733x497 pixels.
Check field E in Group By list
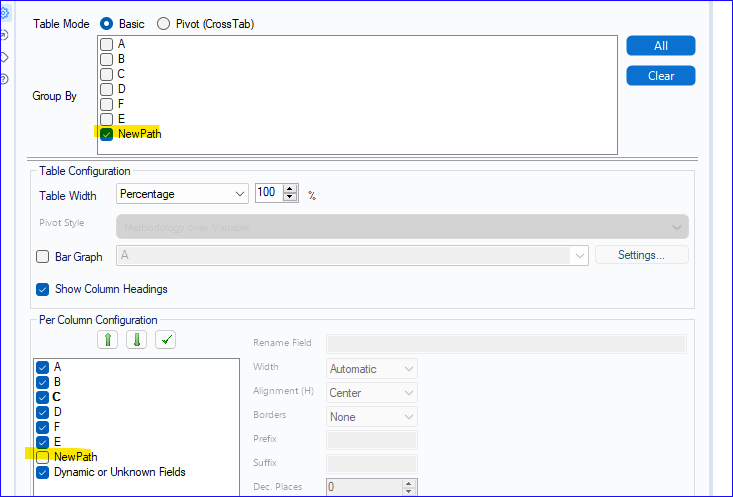point(107,119)
